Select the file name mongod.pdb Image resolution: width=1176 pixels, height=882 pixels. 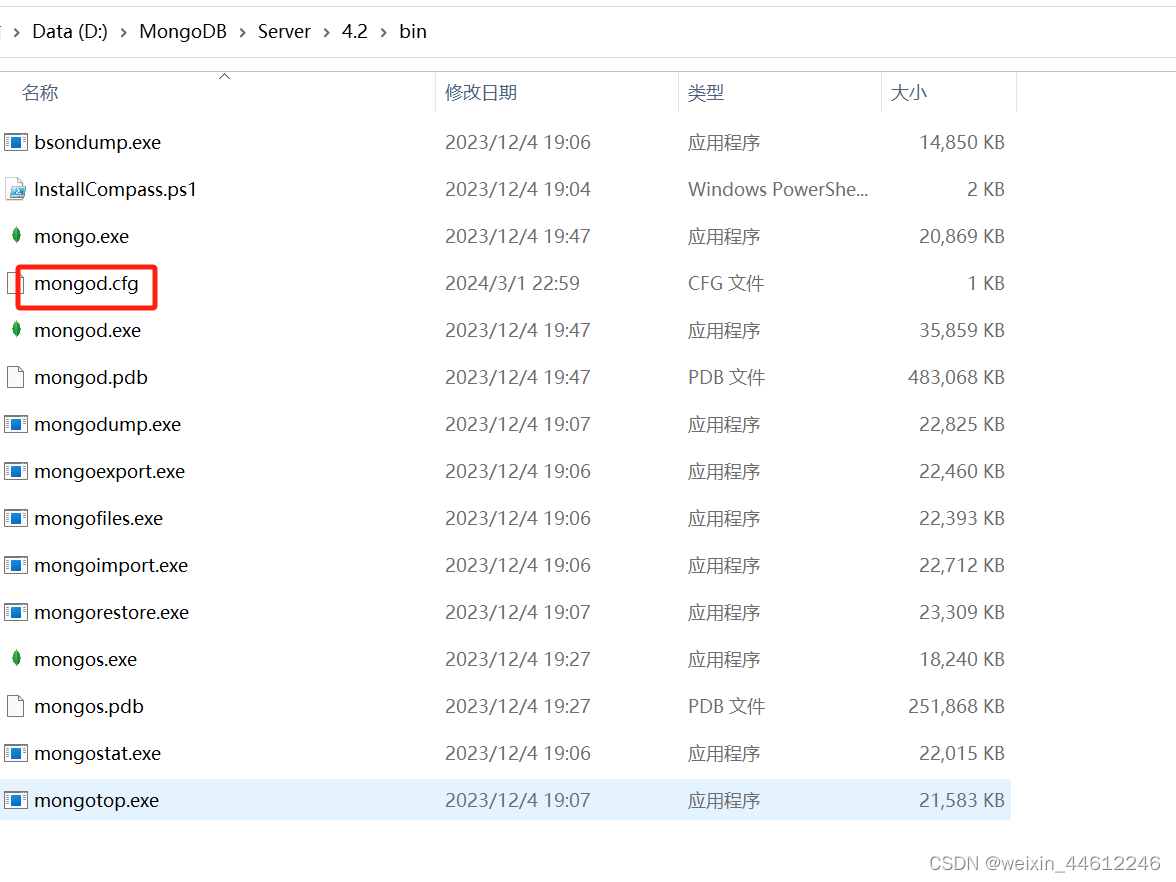pos(91,377)
